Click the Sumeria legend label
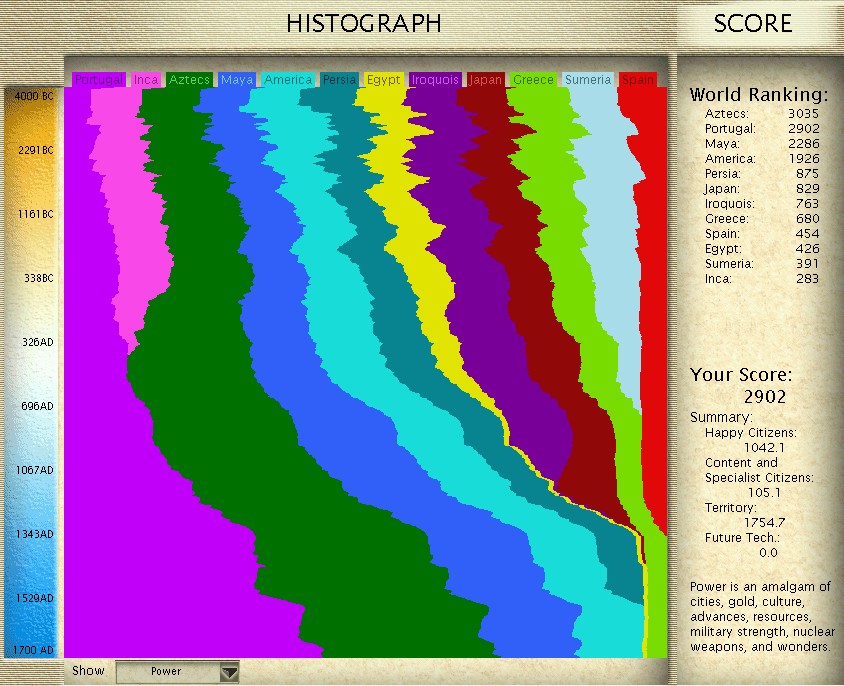Image resolution: width=844 pixels, height=686 pixels. pos(587,80)
